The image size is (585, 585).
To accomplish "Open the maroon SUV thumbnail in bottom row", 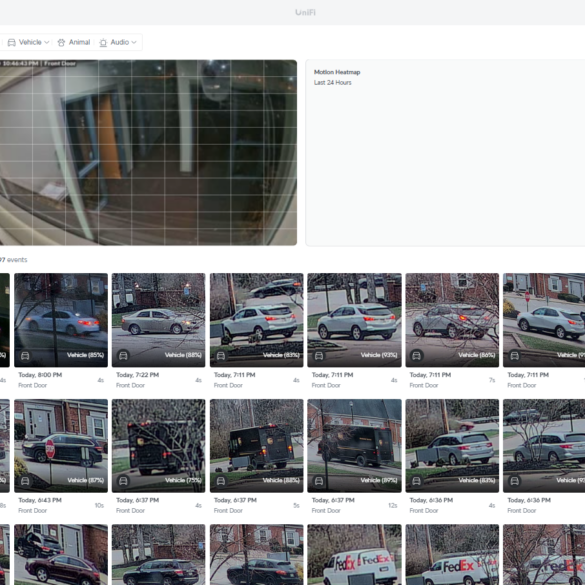I will click(61, 554).
